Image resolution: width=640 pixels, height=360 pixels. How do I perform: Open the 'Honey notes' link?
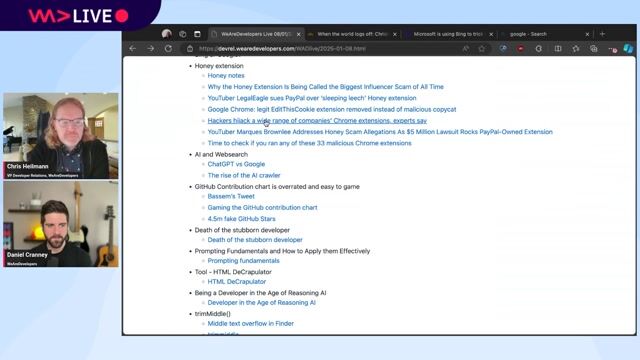226,76
